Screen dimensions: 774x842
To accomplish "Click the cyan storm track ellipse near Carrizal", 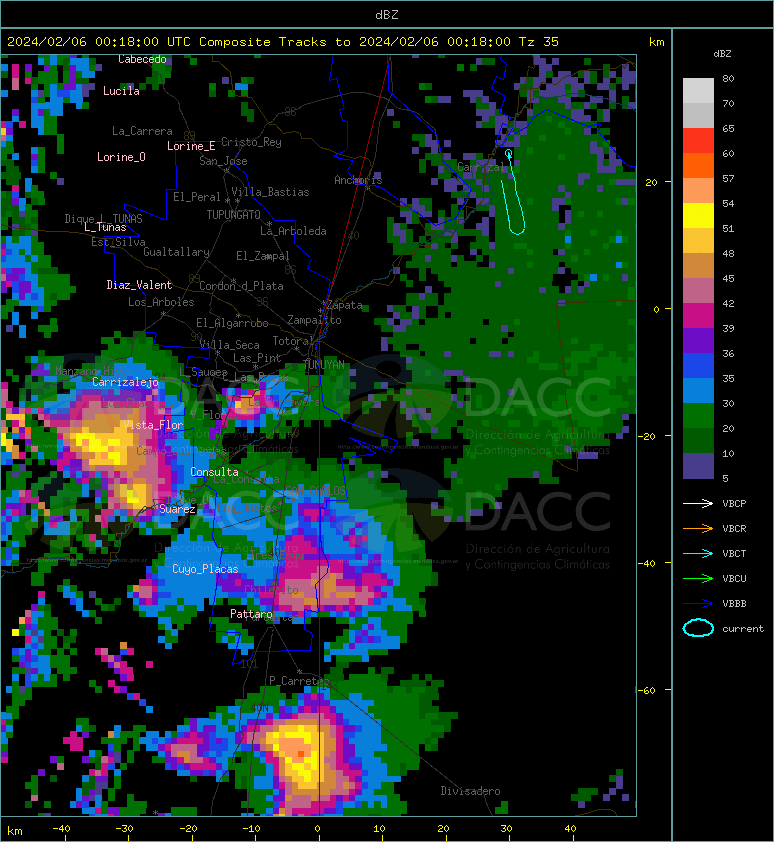I will point(513,192).
